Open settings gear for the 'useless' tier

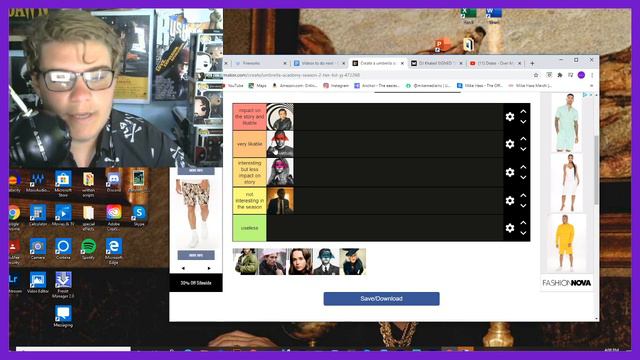pos(510,228)
